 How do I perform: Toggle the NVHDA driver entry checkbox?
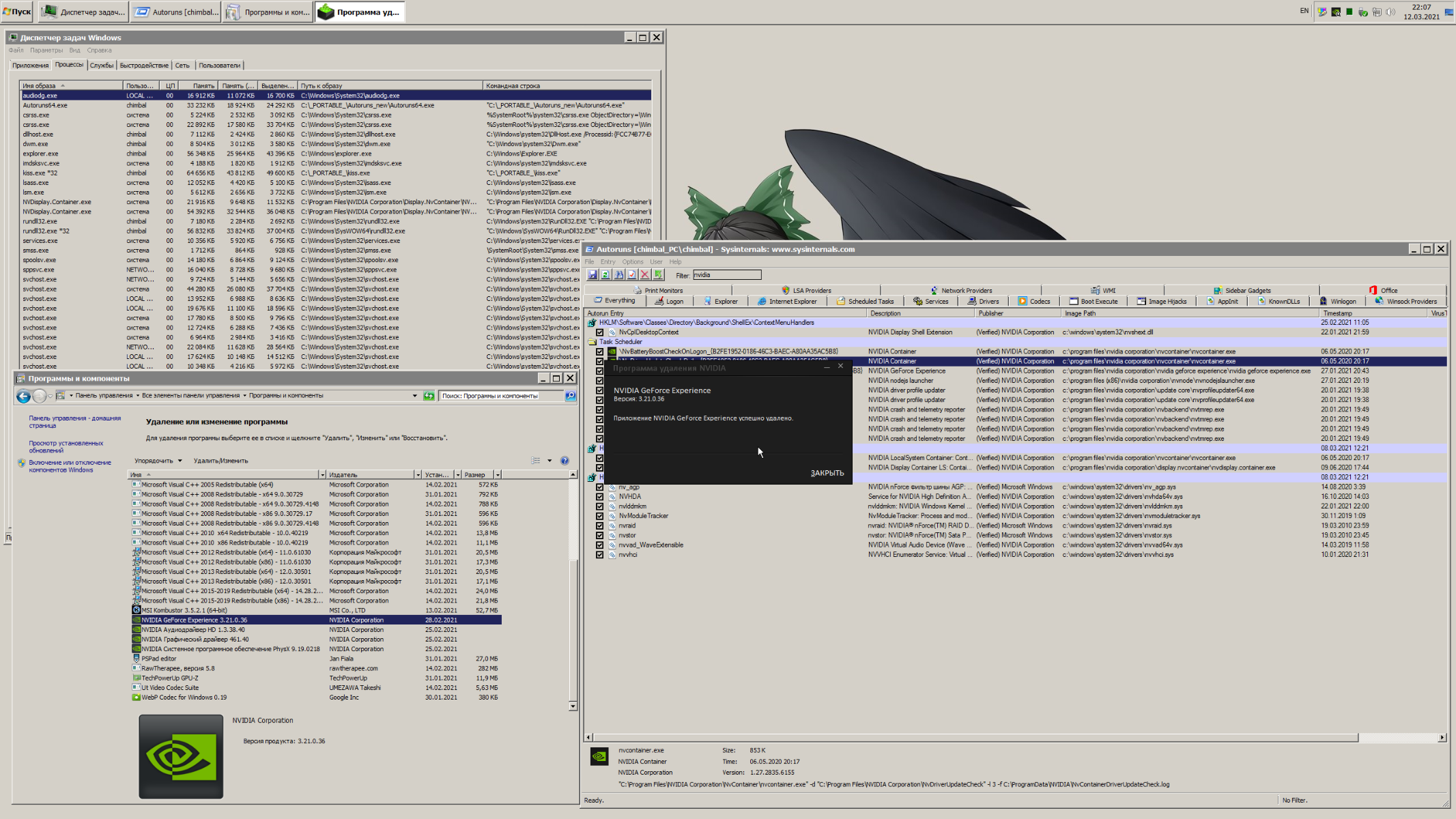599,497
